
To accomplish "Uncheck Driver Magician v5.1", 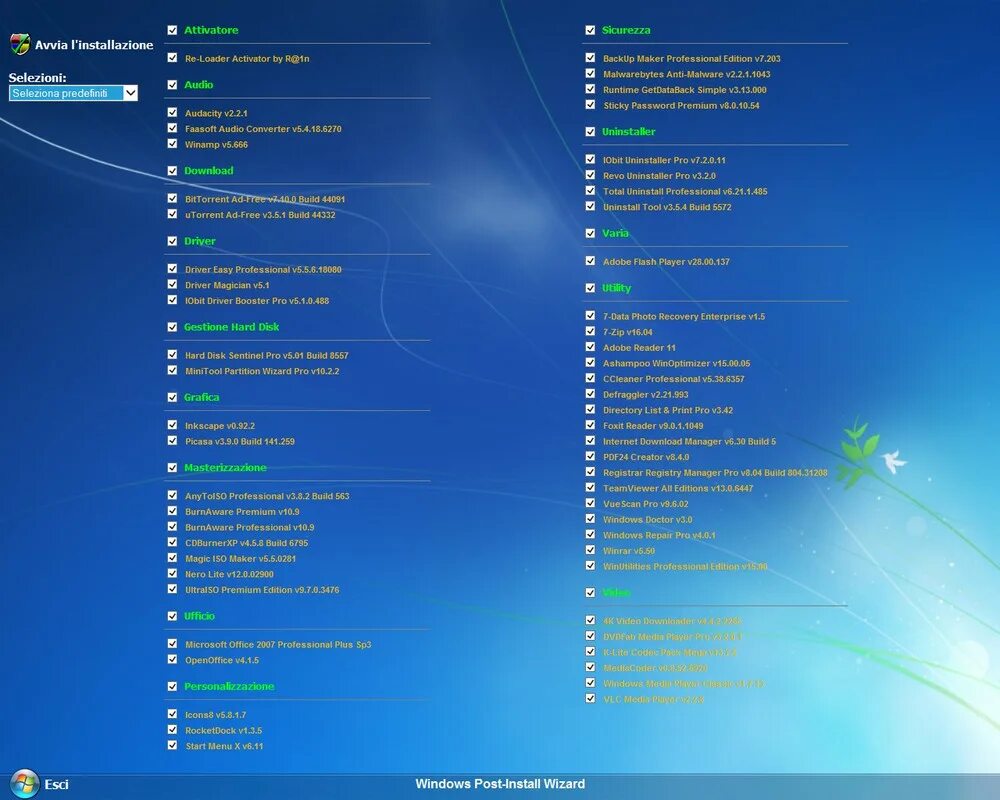I will [x=172, y=285].
